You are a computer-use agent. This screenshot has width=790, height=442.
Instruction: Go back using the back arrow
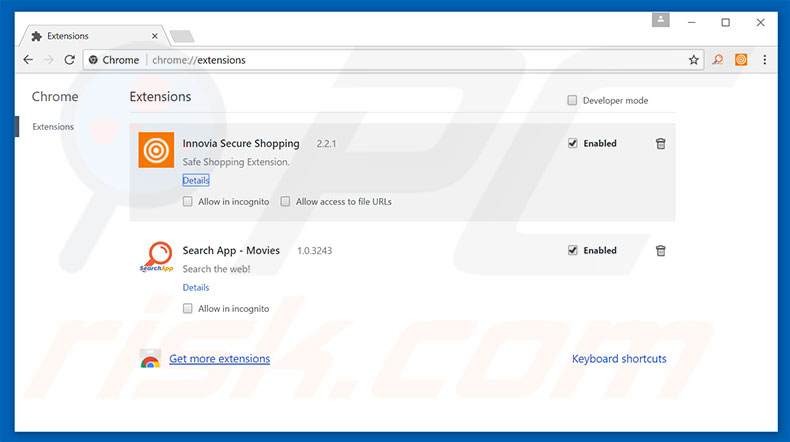[28, 60]
